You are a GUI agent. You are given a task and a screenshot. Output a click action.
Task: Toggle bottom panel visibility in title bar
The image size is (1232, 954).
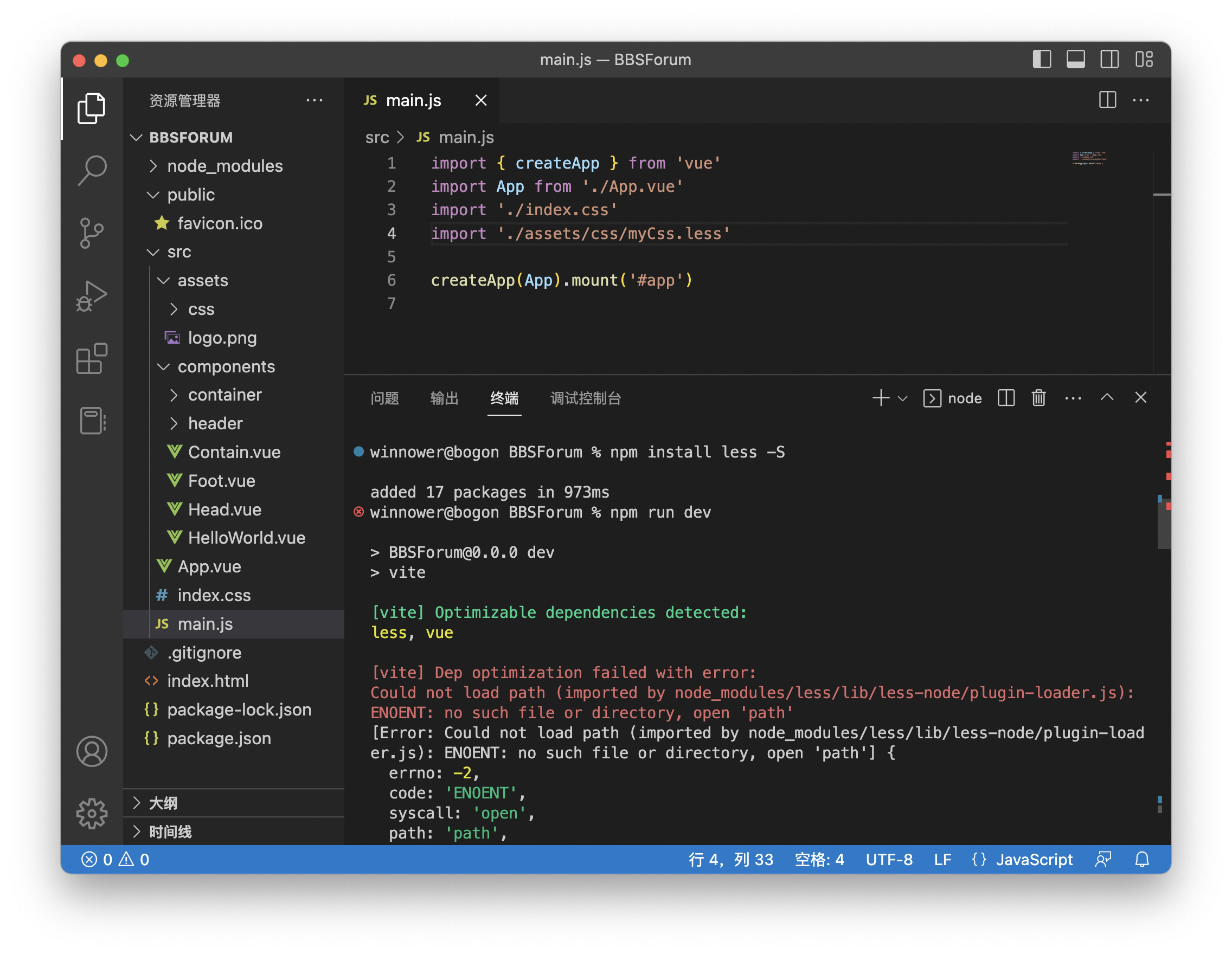[x=1075, y=59]
